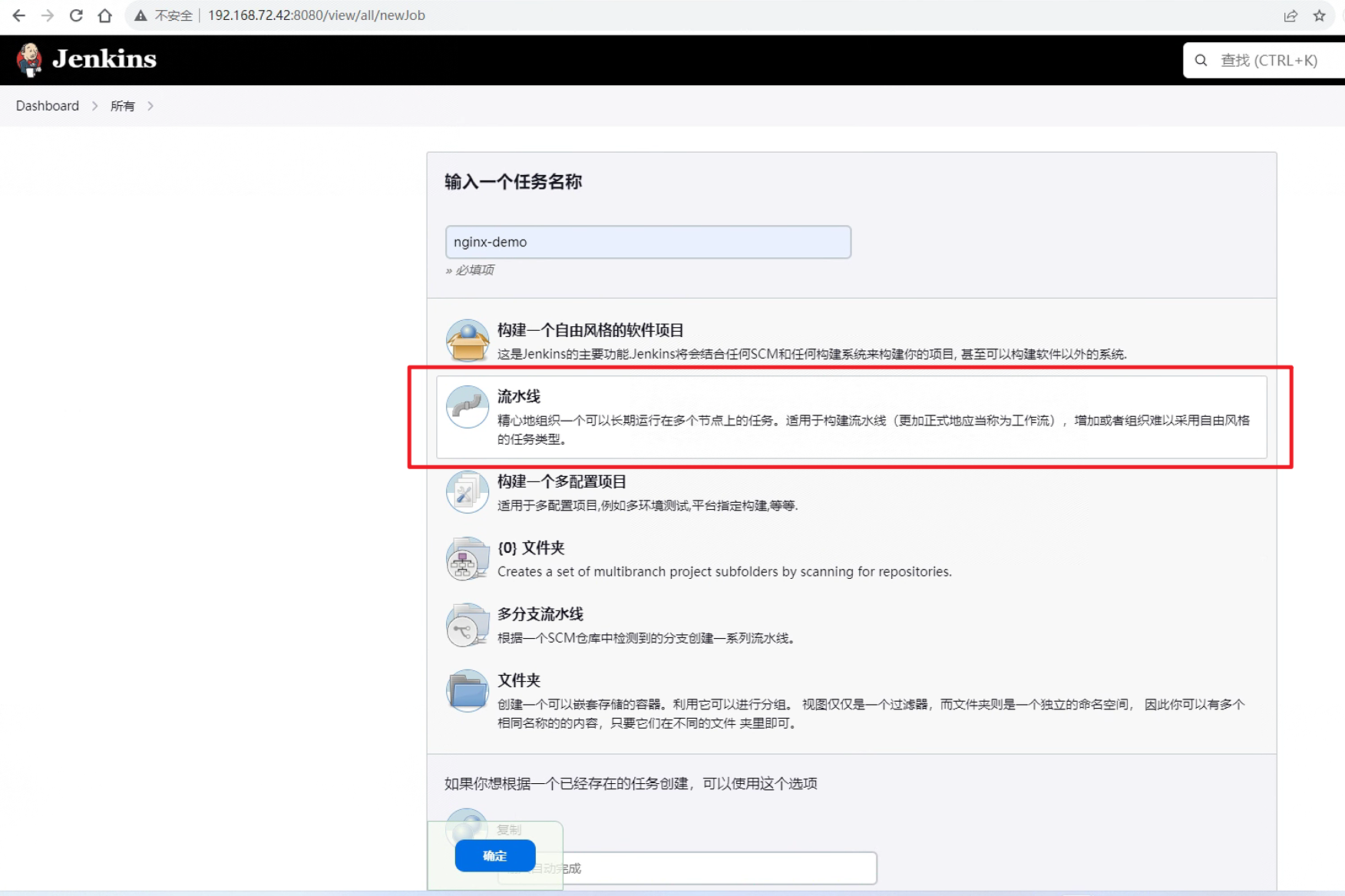Click the share page icon
1345x896 pixels.
[1290, 15]
